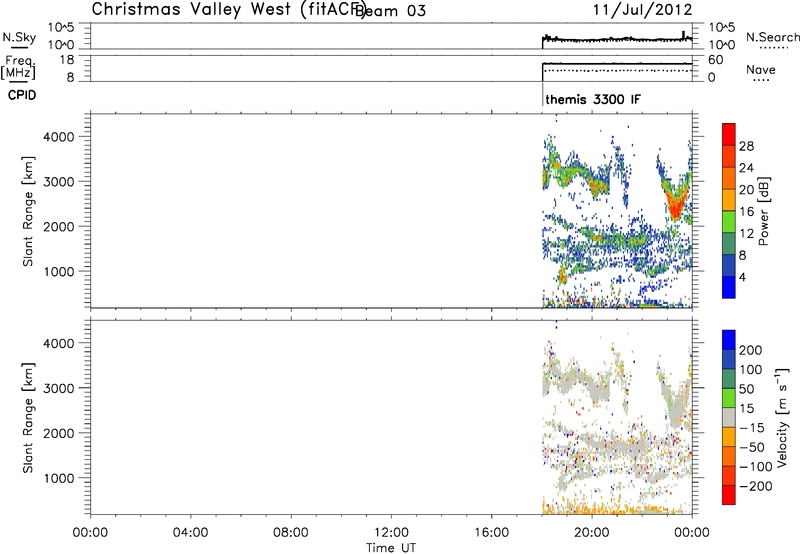The width and height of the screenshot is (800, 554).
Task: Click the '100' Velocity colorbar tick label
Action: point(750,370)
